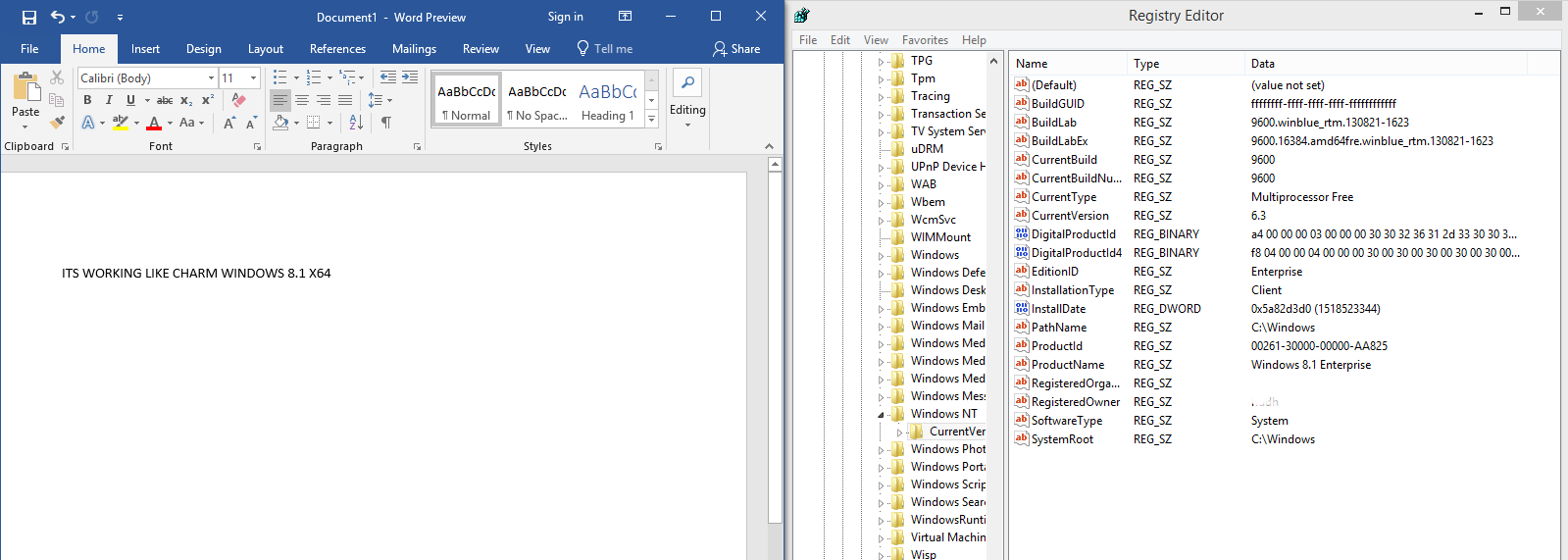Insert a bulleted list
This screenshot has height=560, width=1568.
pos(280,76)
